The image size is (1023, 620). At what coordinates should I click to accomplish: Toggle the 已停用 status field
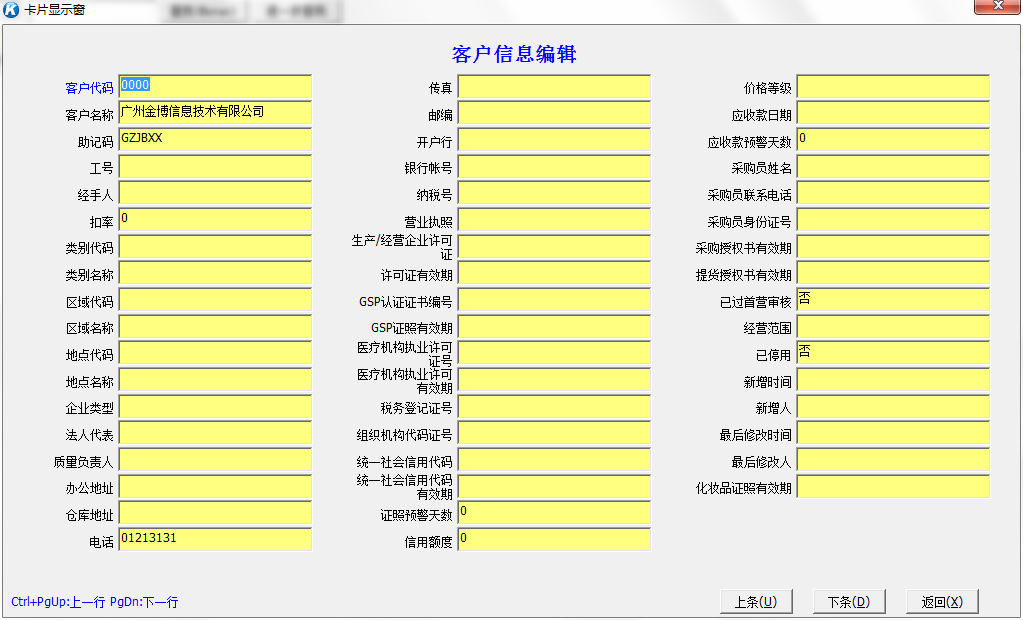[893, 353]
